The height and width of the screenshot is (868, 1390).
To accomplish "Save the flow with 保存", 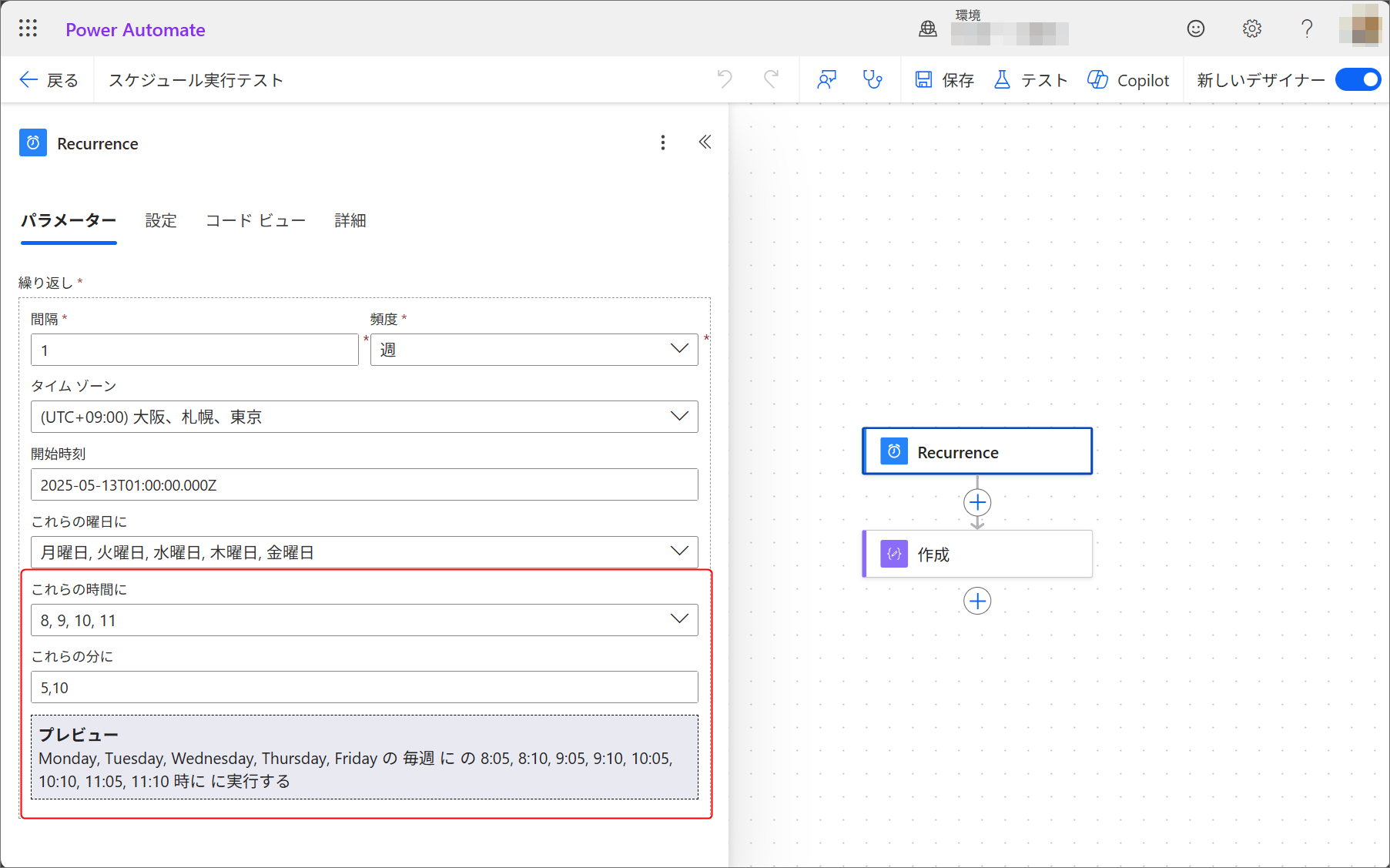I will [945, 80].
